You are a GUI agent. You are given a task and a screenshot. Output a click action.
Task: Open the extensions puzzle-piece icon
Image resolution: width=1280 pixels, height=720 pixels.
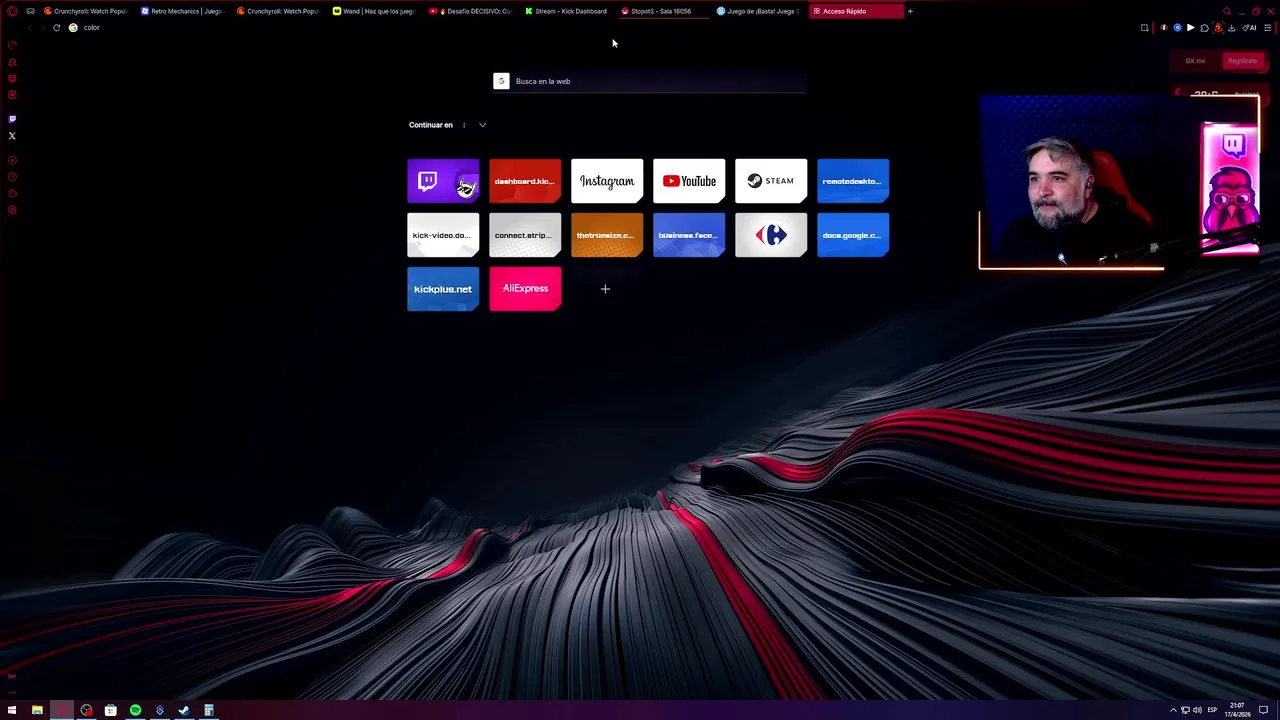coord(1204,28)
